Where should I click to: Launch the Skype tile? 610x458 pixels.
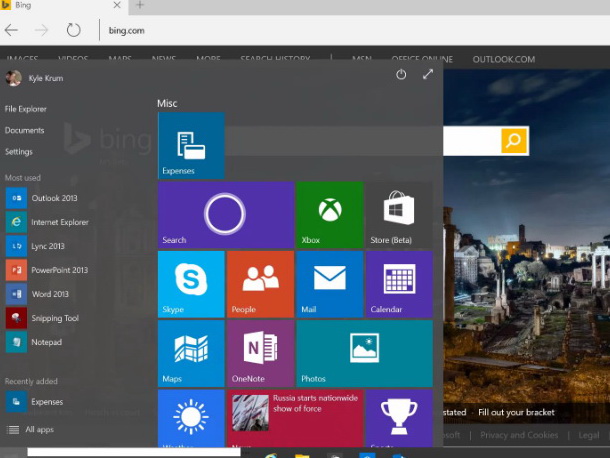(191, 284)
